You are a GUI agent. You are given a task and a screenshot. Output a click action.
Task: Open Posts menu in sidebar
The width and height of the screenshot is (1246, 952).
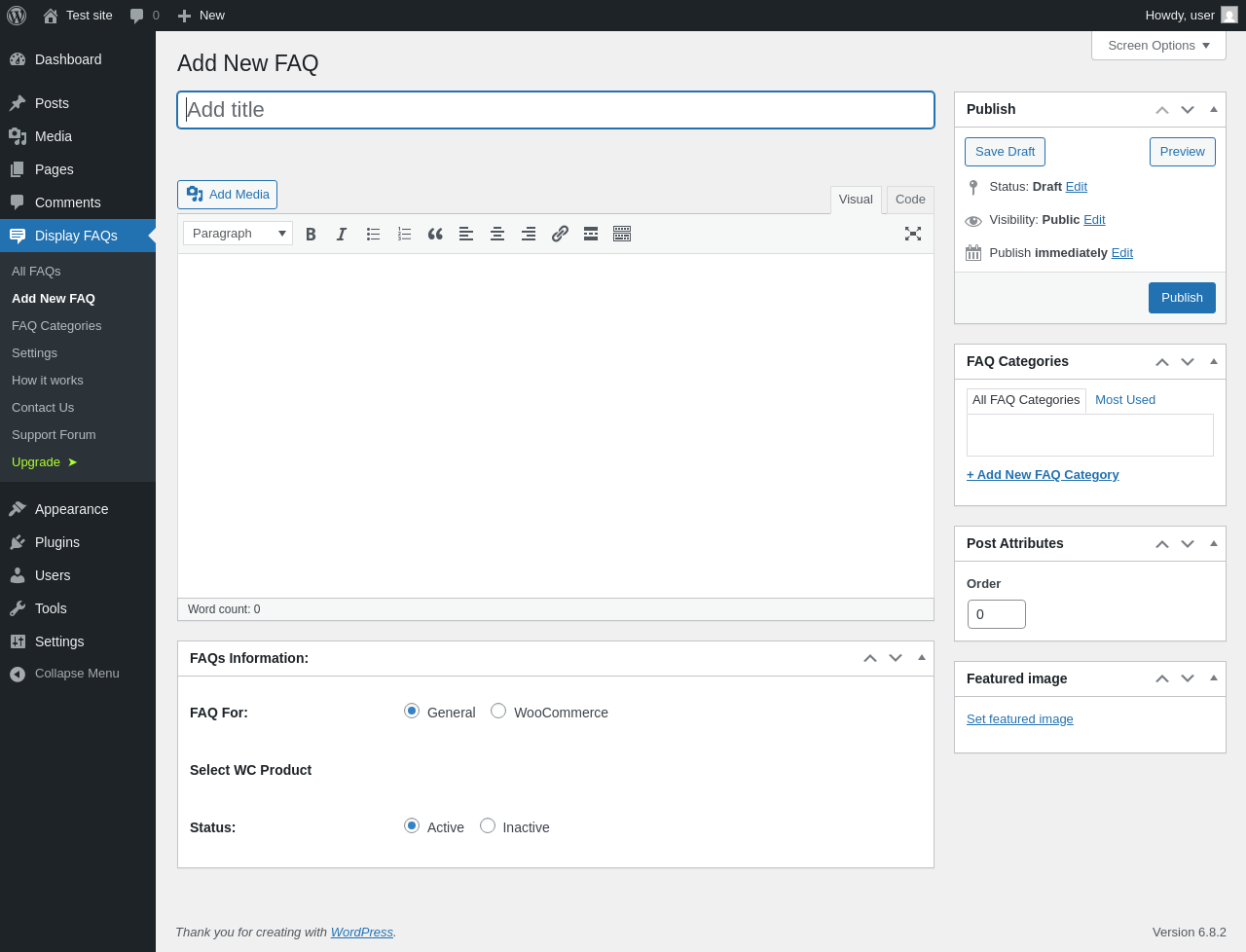point(78,103)
